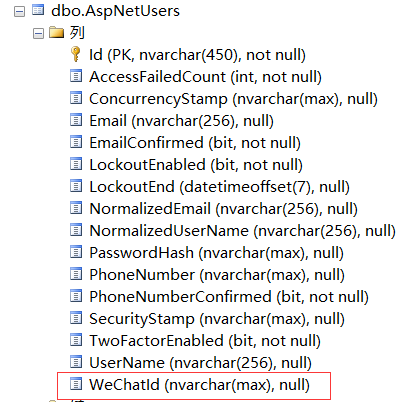Select the 列 folder label
Viewport: 401px width, 402px height.
click(x=77, y=33)
